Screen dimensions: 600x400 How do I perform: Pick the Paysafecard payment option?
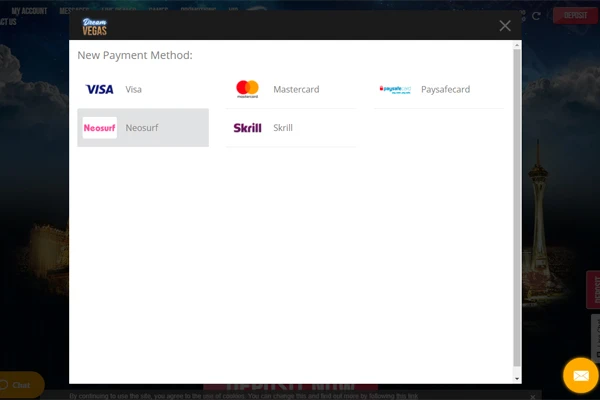[439, 89]
